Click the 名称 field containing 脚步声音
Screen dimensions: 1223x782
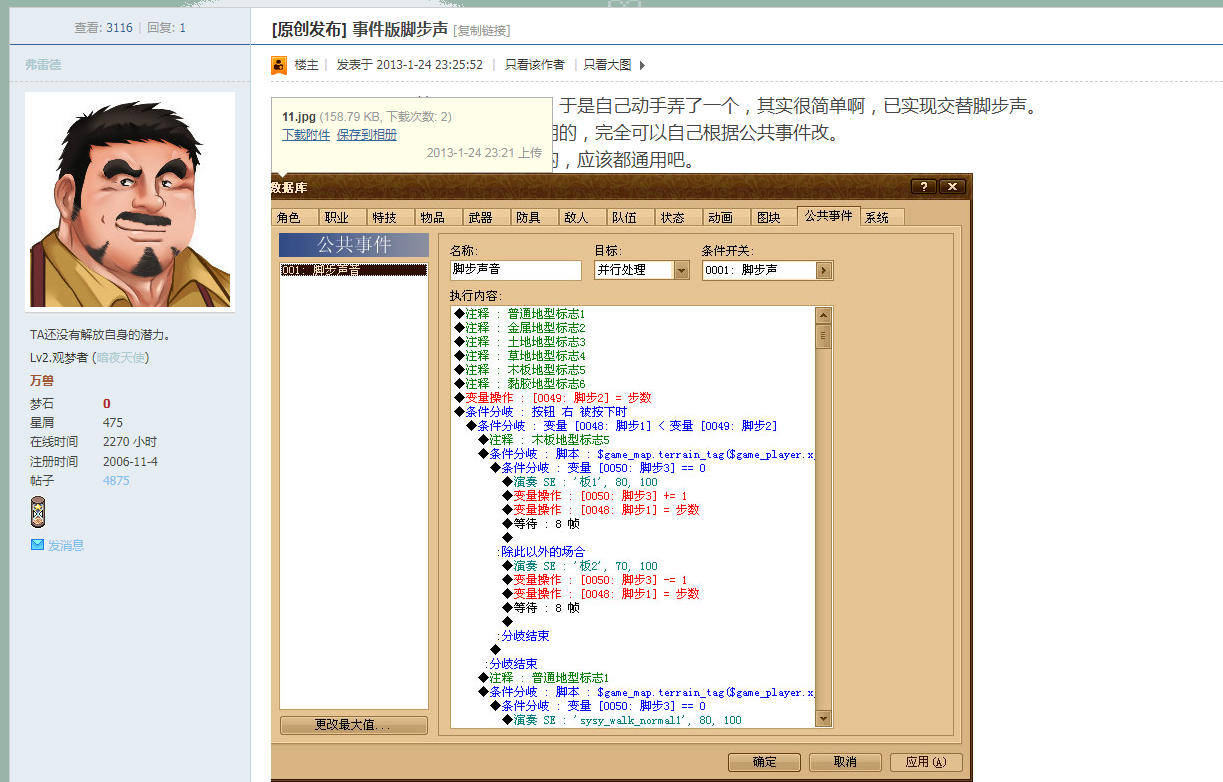click(515, 270)
